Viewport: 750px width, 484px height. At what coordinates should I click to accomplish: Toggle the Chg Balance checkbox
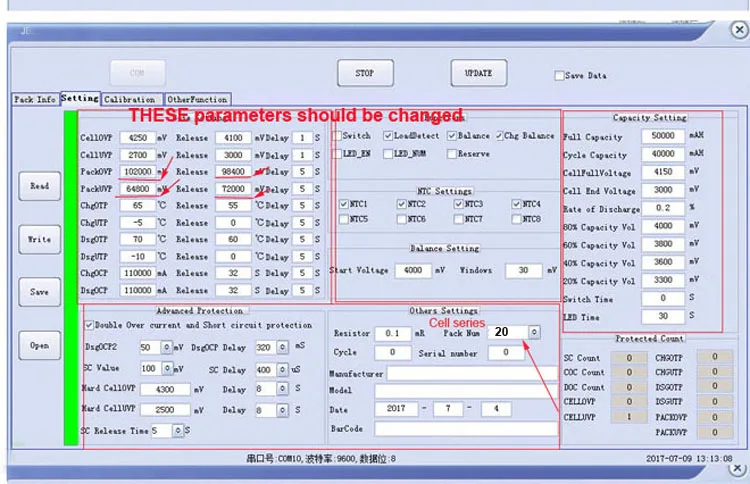click(x=499, y=136)
